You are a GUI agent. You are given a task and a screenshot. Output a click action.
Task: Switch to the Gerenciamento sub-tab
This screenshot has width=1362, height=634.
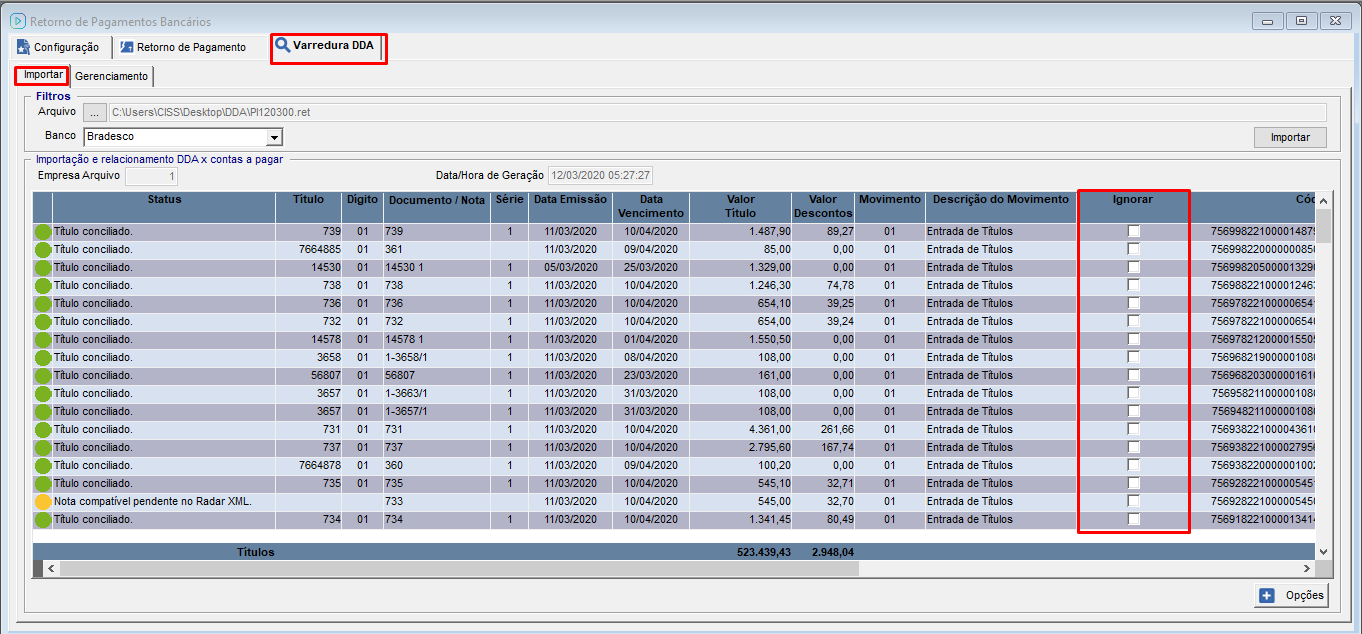[111, 76]
